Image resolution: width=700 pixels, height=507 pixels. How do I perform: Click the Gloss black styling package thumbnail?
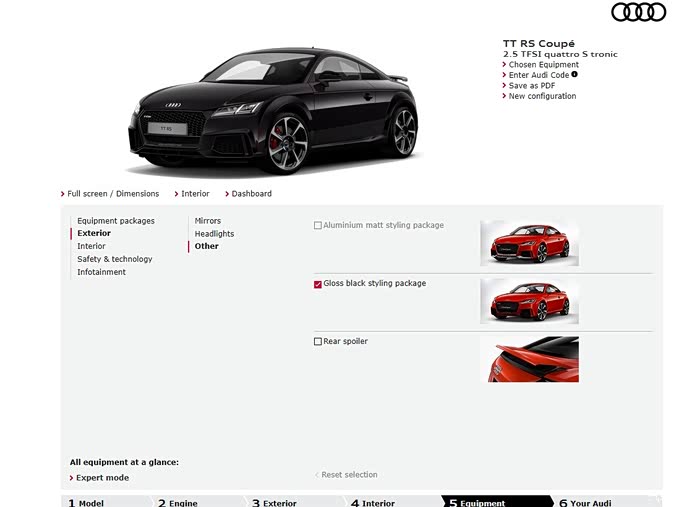click(x=529, y=301)
